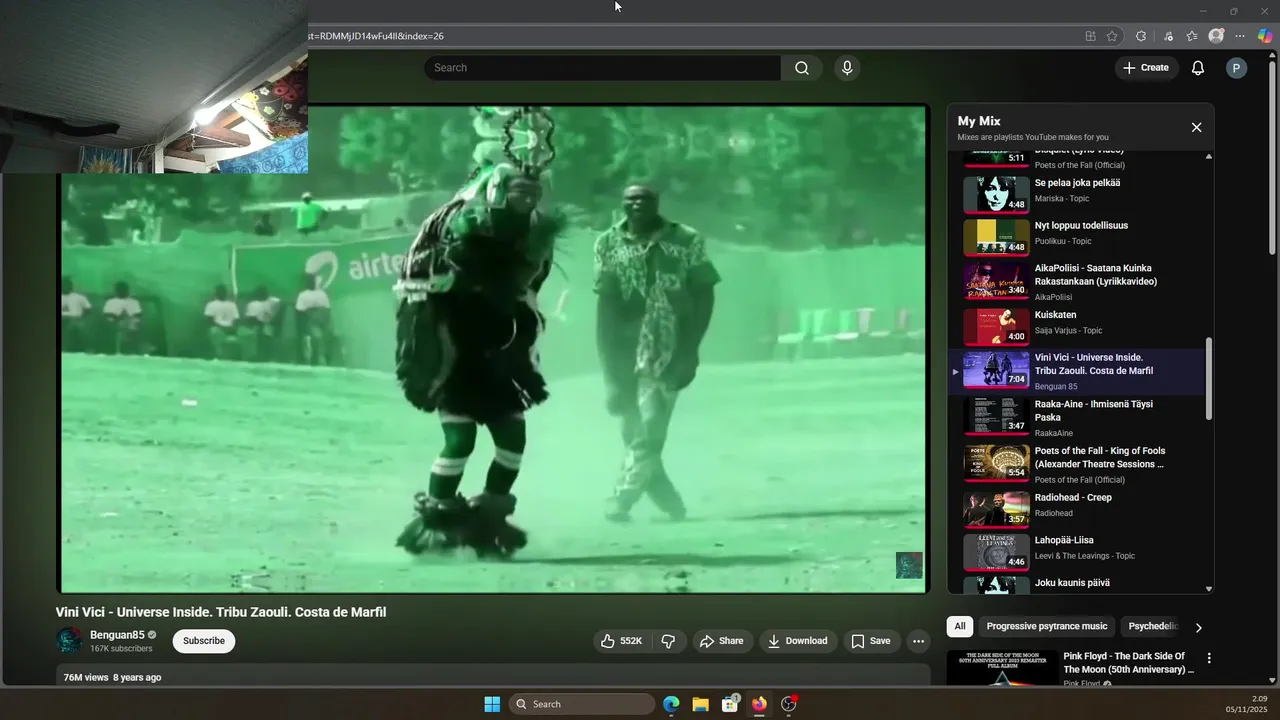Select the All filter chip
This screenshot has height=720, width=1280.
960,626
